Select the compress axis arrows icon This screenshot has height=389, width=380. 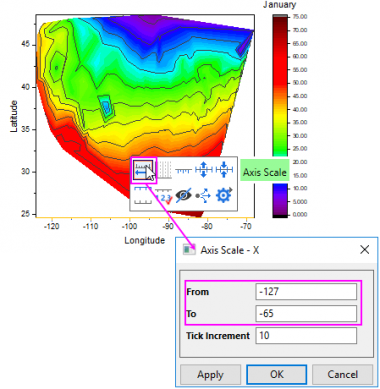coord(224,170)
